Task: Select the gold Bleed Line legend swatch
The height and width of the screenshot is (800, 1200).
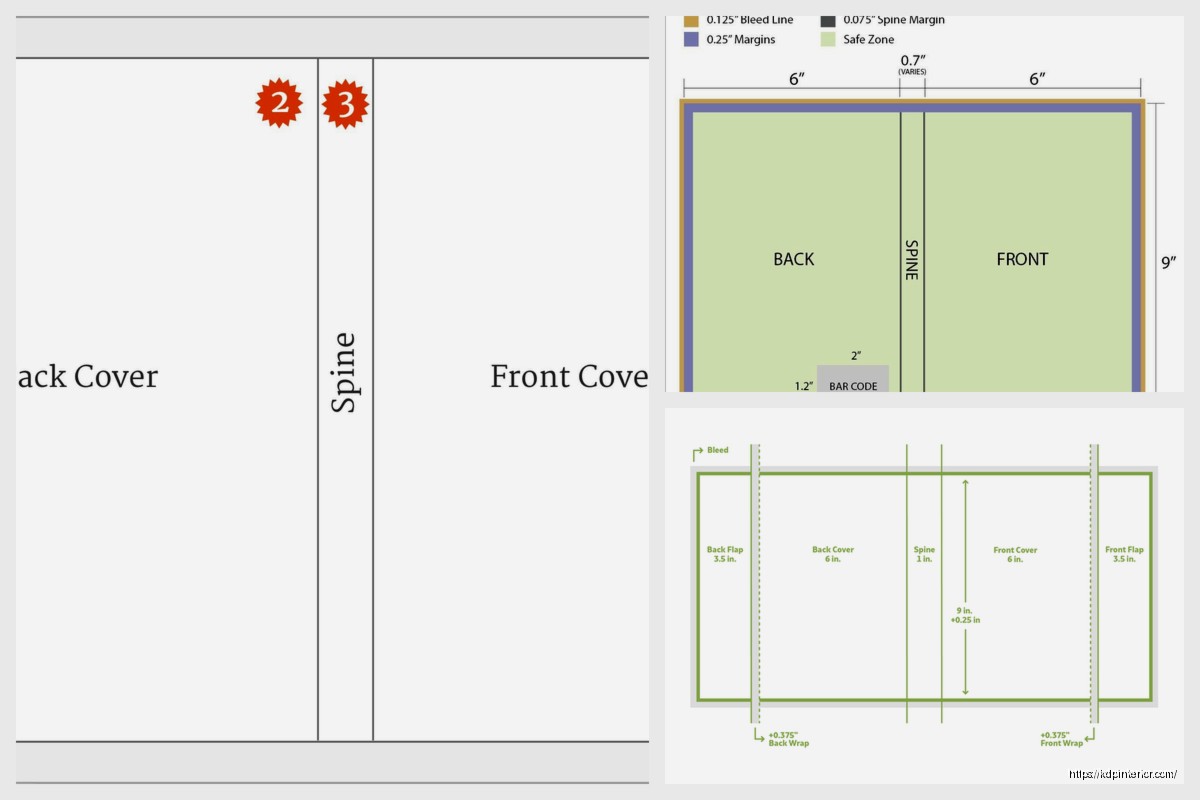Action: 690,21
